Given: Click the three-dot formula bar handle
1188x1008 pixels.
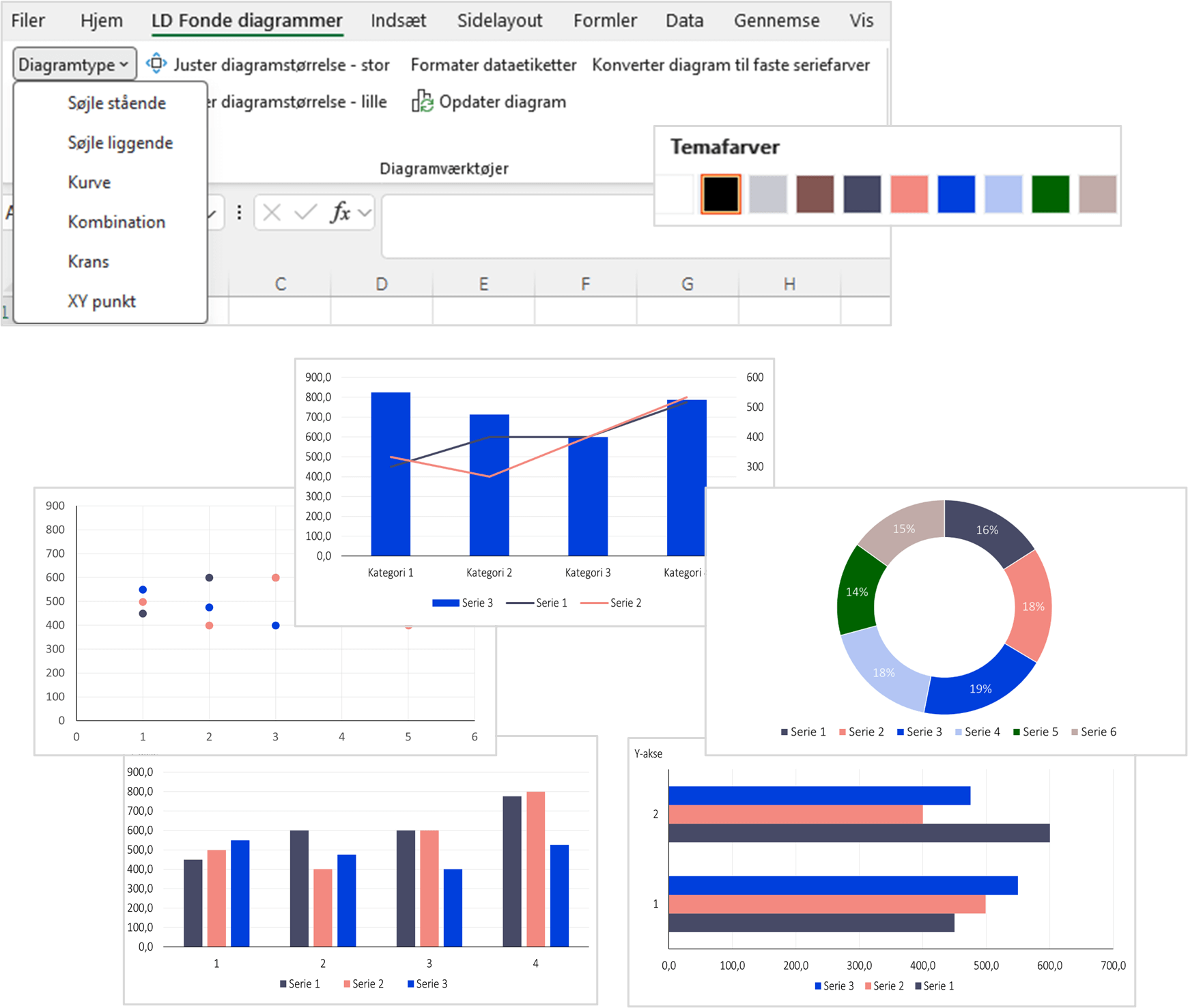Looking at the screenshot, I should 239,213.
